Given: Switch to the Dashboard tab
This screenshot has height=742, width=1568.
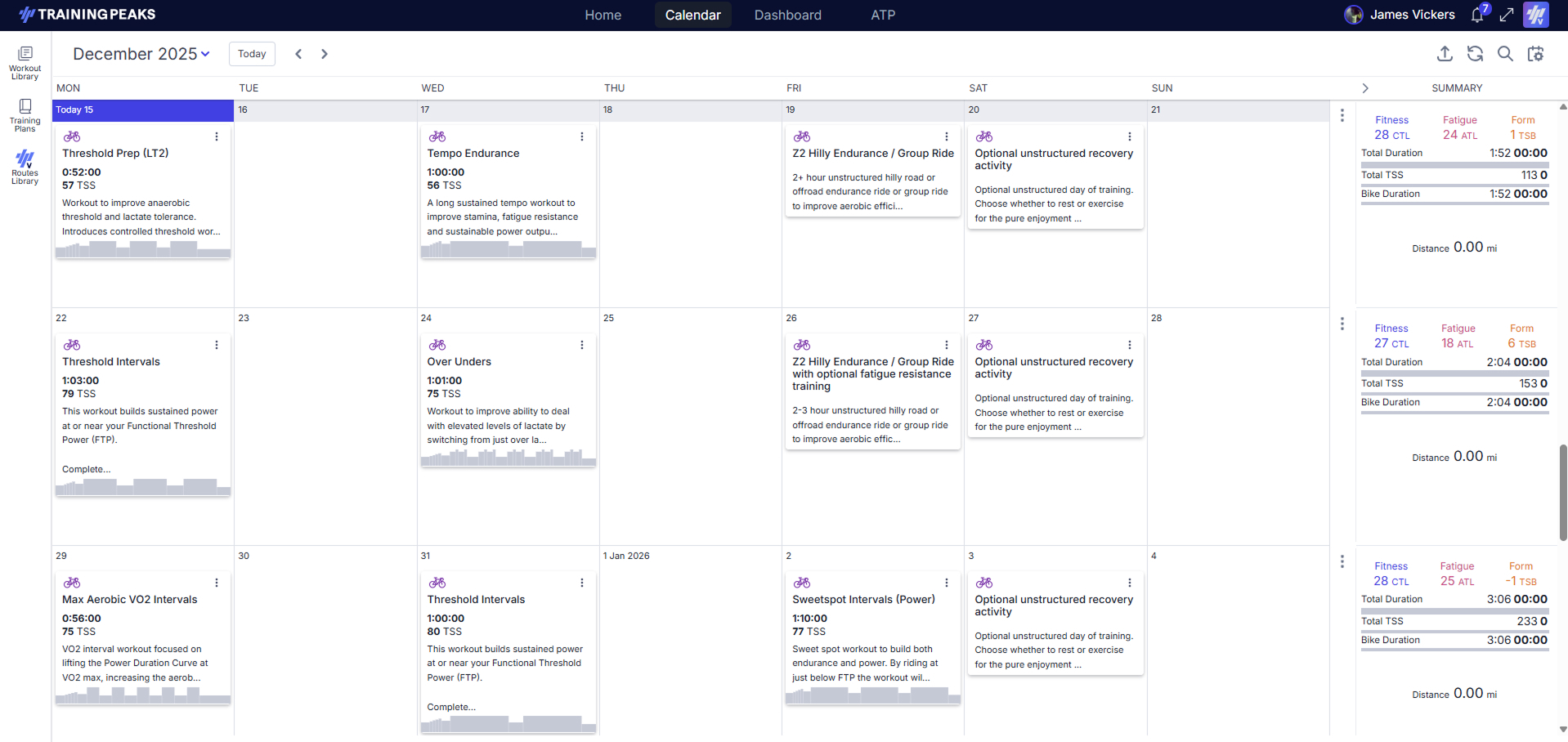Looking at the screenshot, I should (787, 15).
